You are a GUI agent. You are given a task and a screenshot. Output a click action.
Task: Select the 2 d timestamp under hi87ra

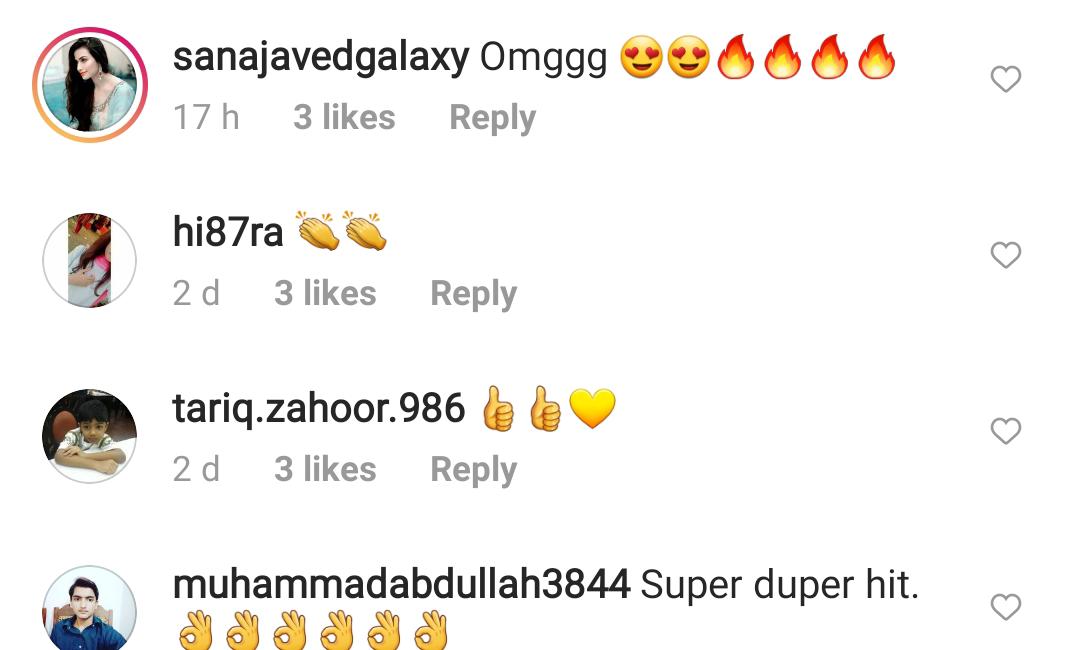196,293
